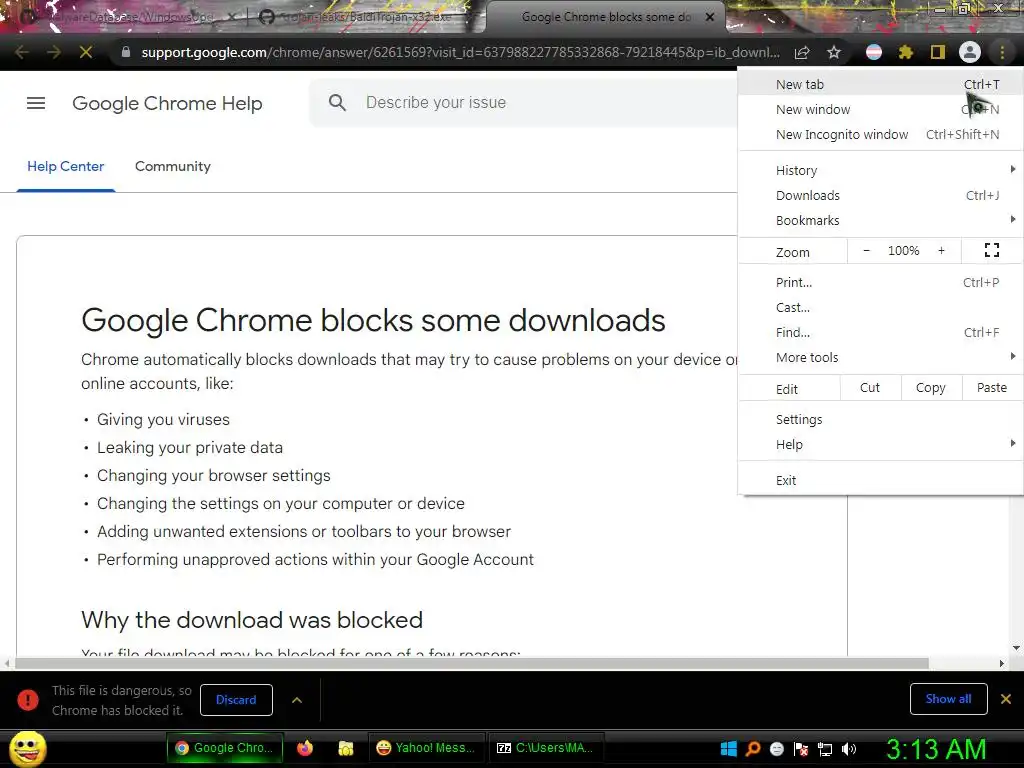Click the 3:13 AM taskbar clock
The image size is (1024, 768).
[936, 749]
